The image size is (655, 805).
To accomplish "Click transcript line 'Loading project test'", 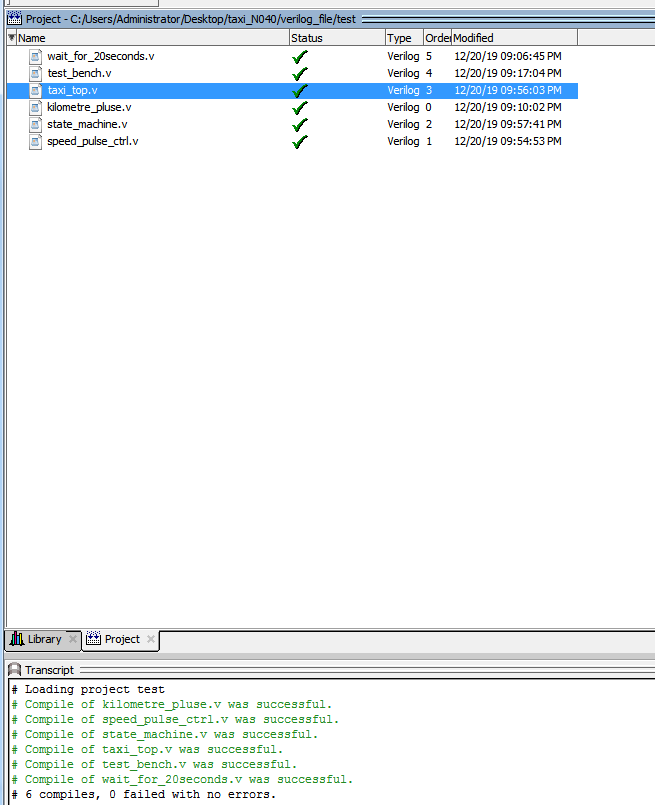I will click(x=88, y=689).
